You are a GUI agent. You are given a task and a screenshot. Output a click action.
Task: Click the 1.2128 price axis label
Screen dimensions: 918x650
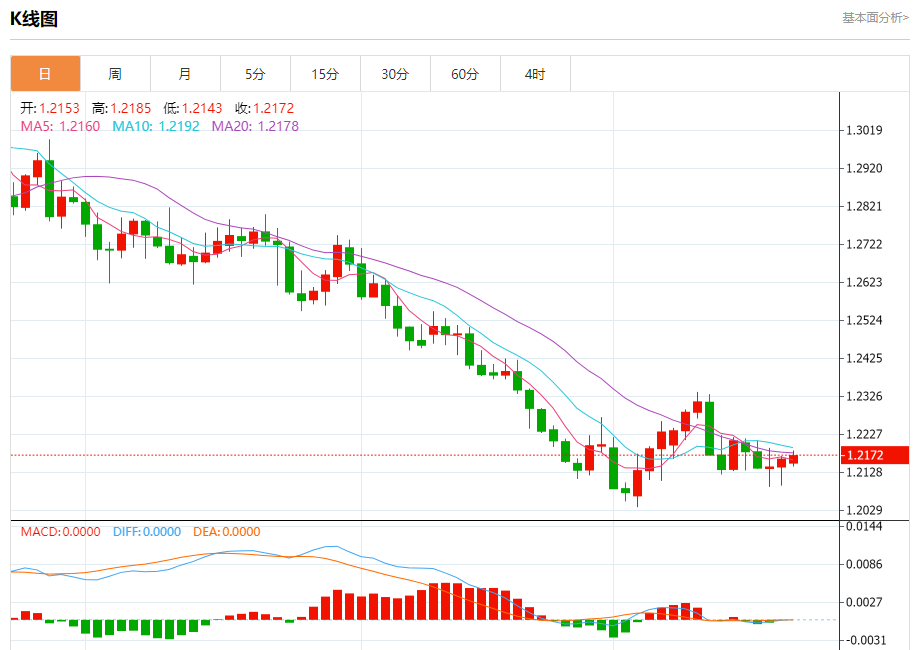[x=864, y=472]
